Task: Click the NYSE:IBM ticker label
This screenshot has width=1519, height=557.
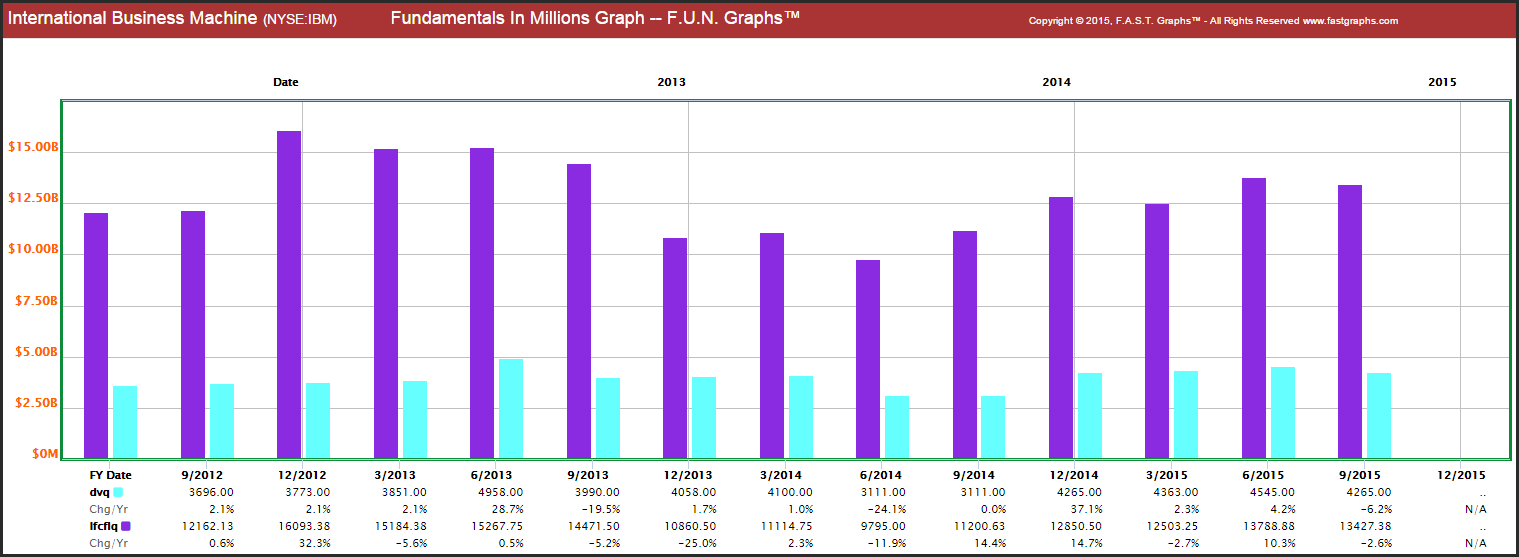Action: coord(300,20)
